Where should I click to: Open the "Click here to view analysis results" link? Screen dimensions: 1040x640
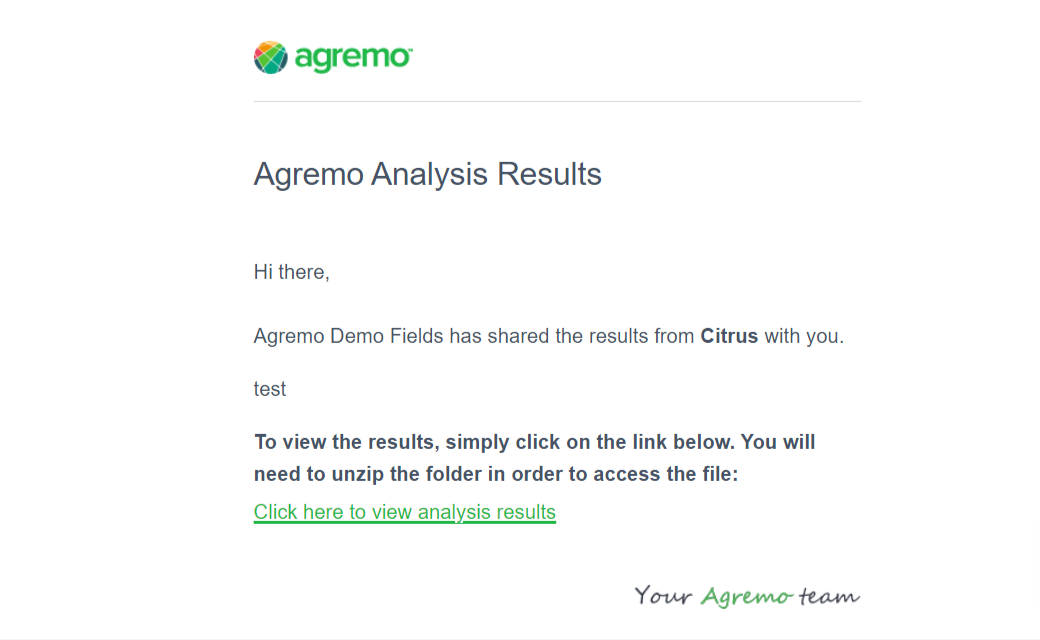tap(404, 512)
